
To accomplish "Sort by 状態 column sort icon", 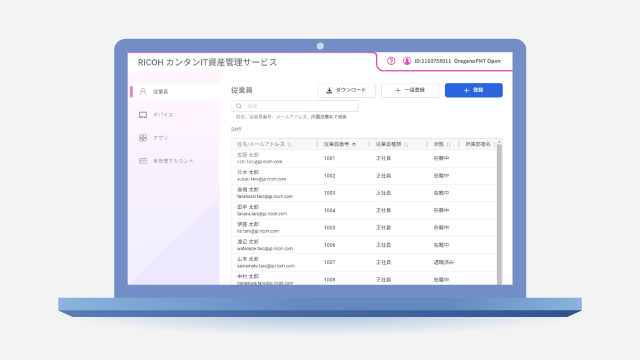I will [x=449, y=144].
